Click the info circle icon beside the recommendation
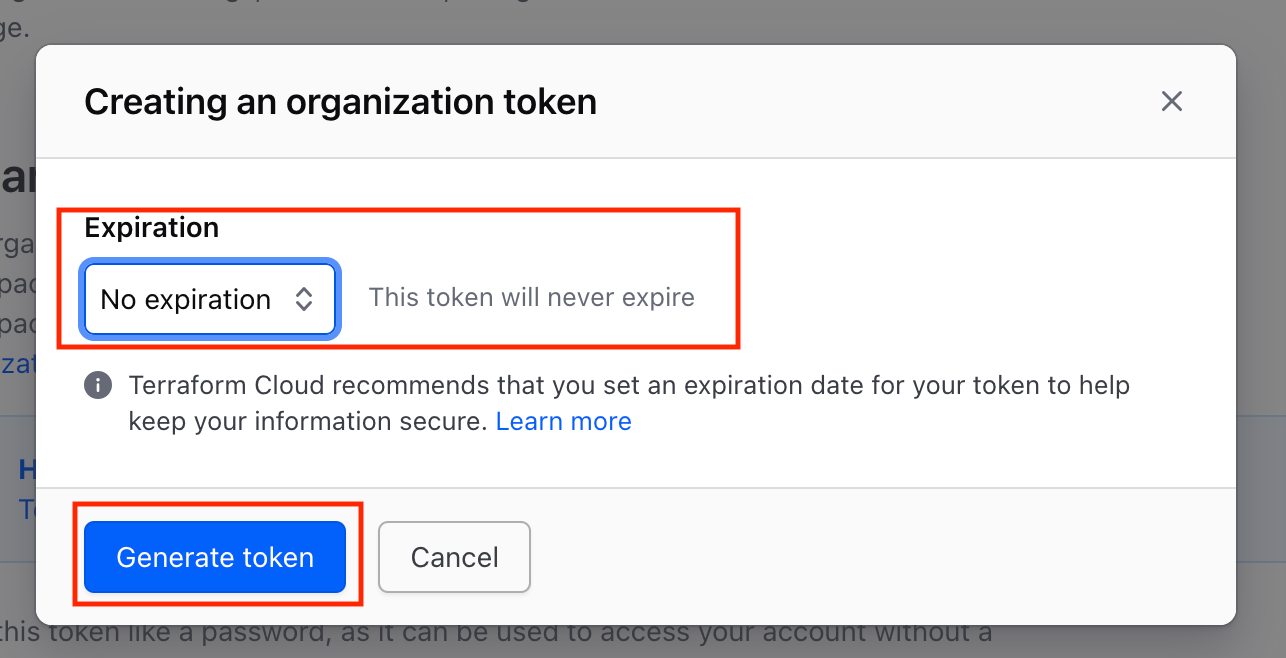Viewport: 1286px width, 658px height. tap(97, 386)
